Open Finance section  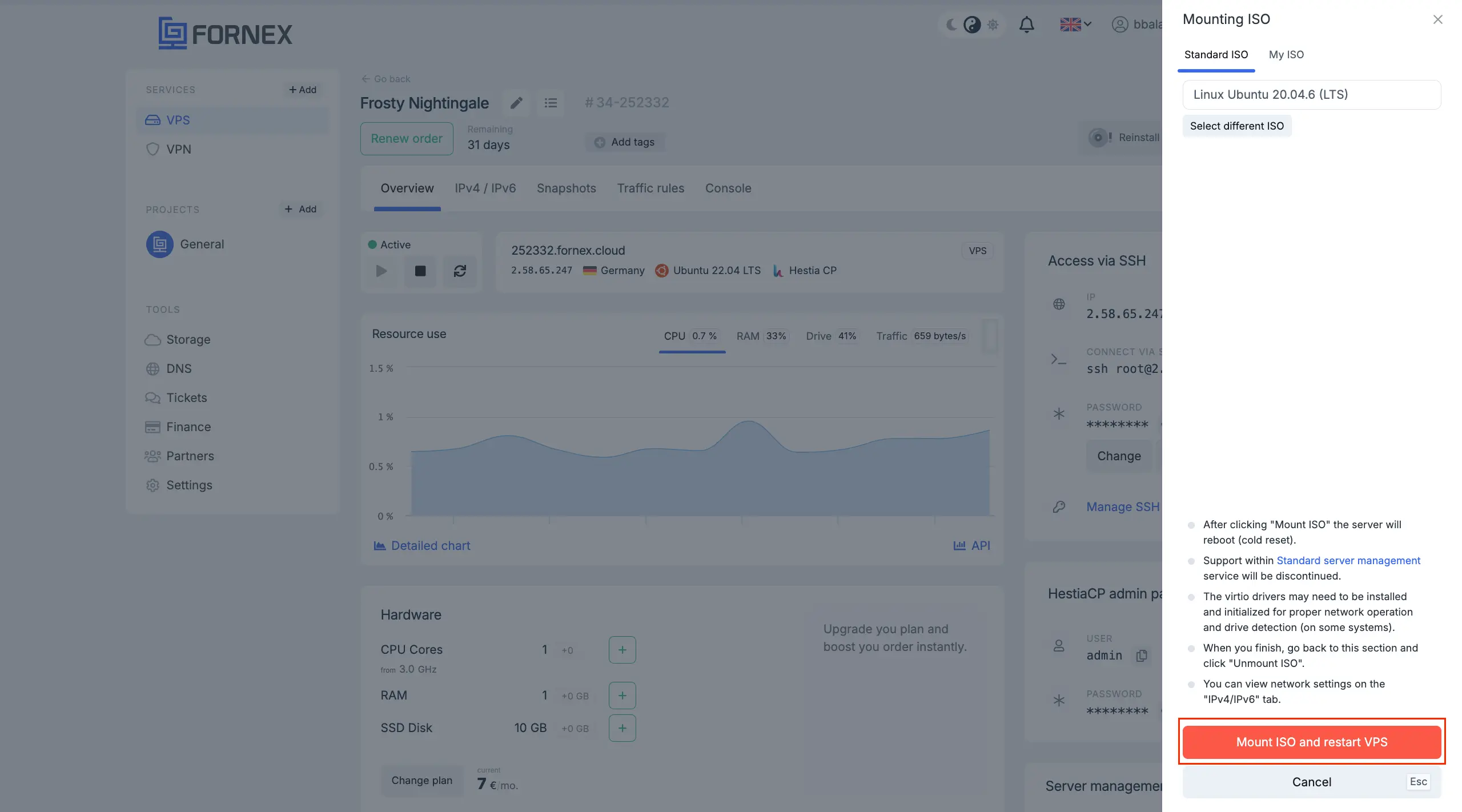(x=178, y=427)
